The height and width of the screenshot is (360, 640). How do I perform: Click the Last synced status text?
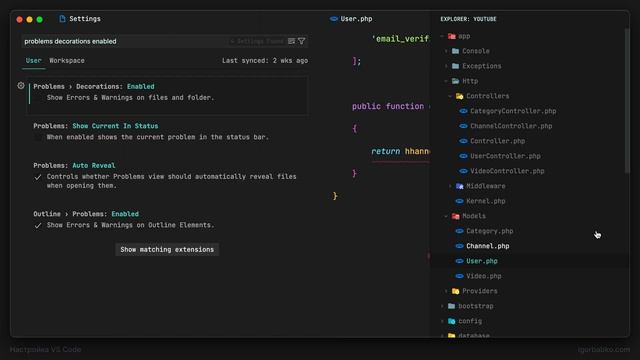265,60
